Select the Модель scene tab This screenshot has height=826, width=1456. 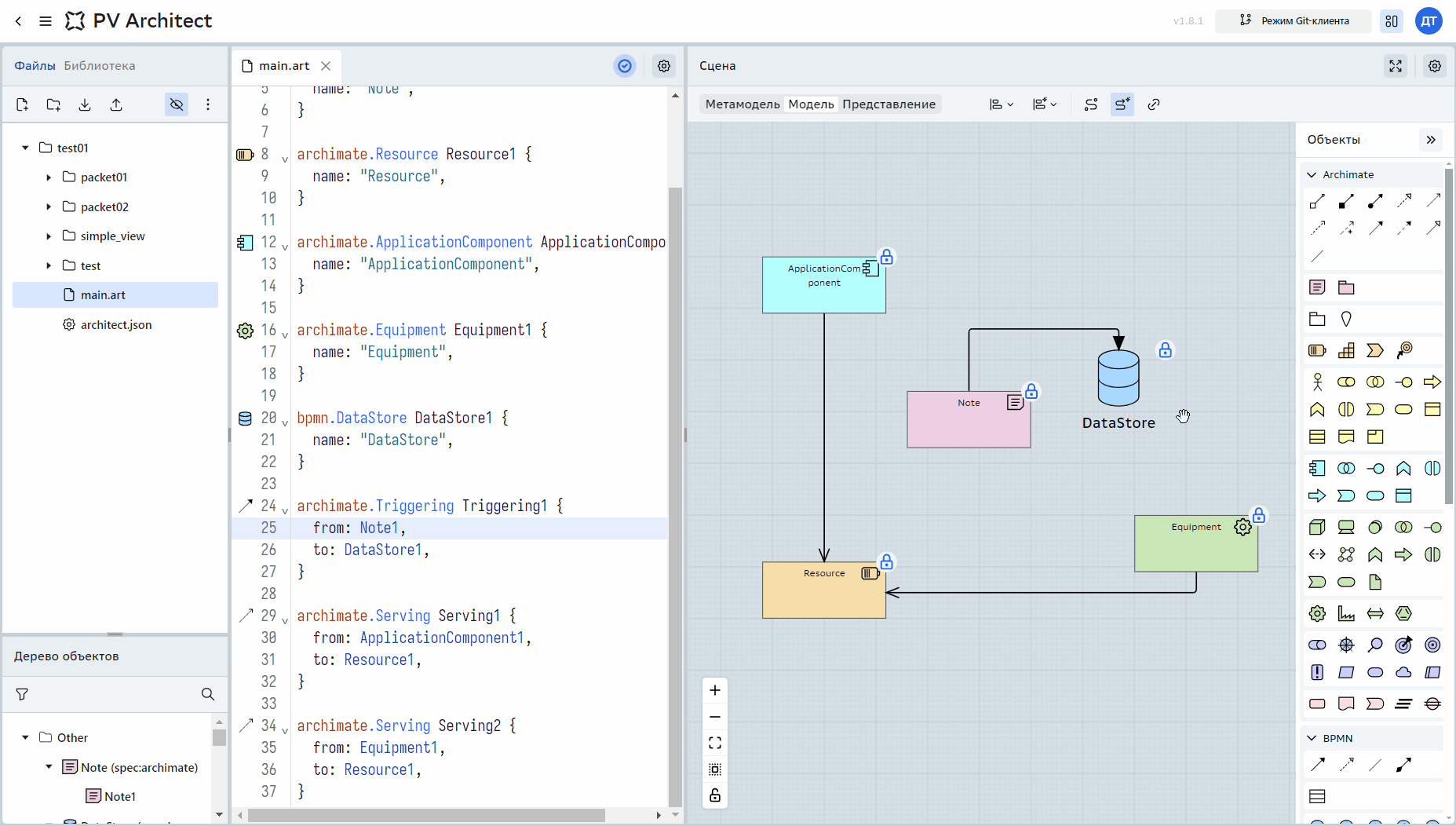(811, 104)
